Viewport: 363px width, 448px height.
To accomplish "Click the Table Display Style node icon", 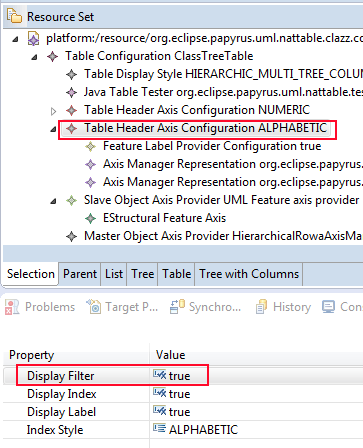I will click(x=72, y=74).
